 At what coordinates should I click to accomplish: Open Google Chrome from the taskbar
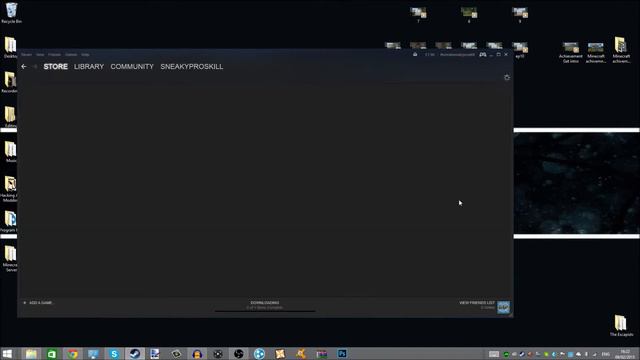(x=73, y=353)
